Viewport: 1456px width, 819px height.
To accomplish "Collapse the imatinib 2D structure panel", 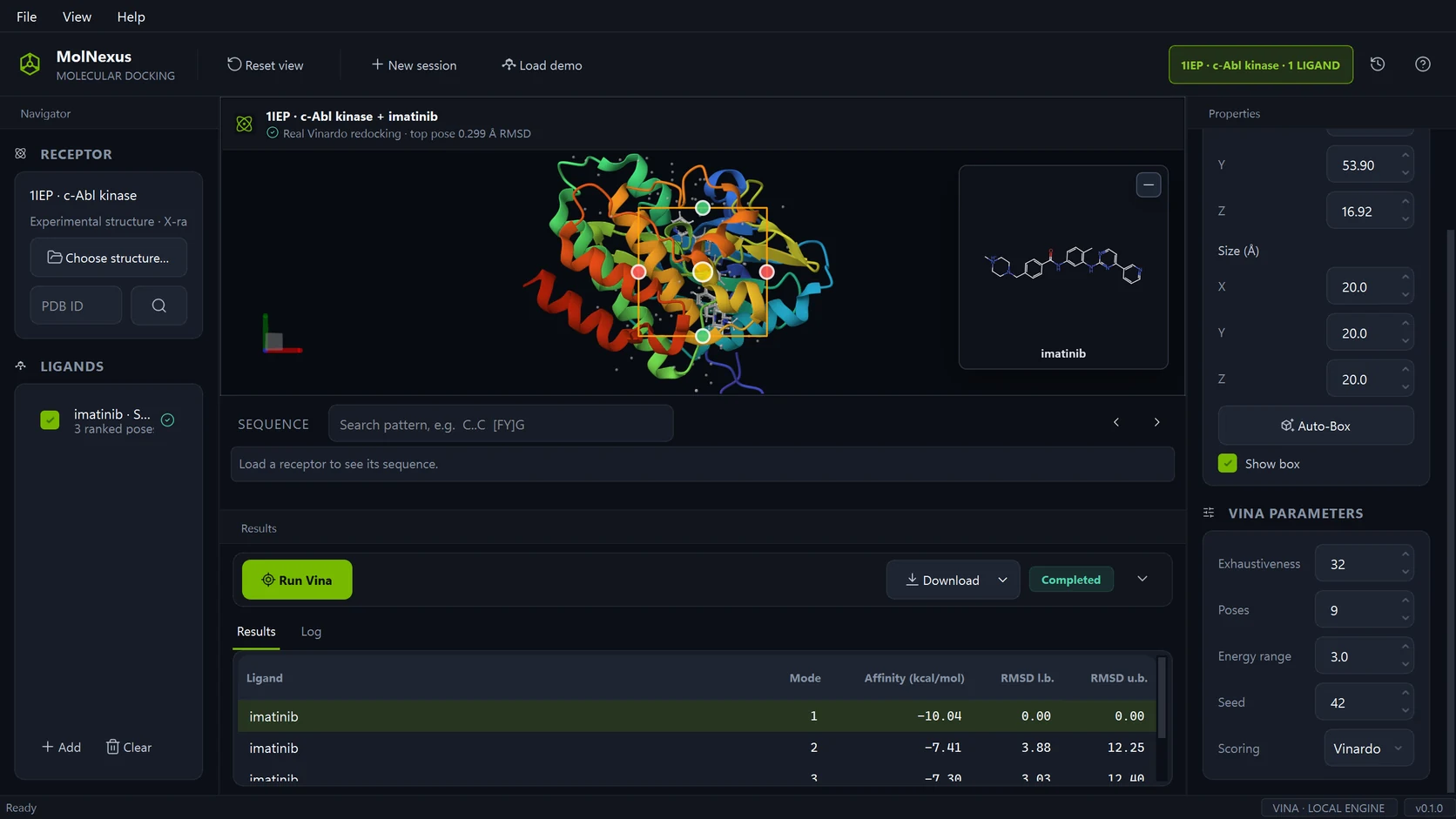I will click(x=1149, y=185).
